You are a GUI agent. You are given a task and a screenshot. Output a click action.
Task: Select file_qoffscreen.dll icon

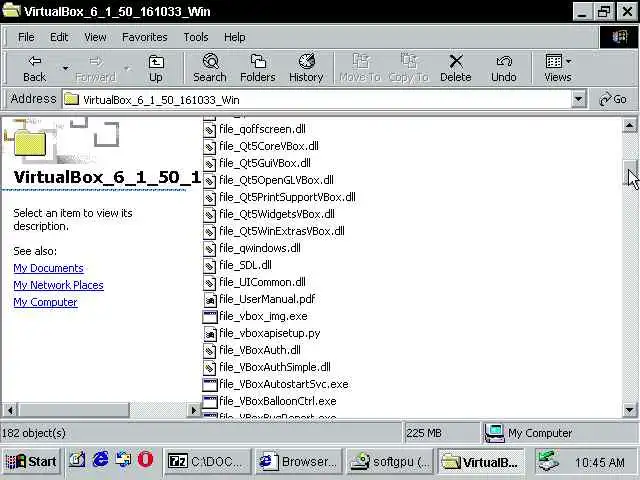point(209,129)
